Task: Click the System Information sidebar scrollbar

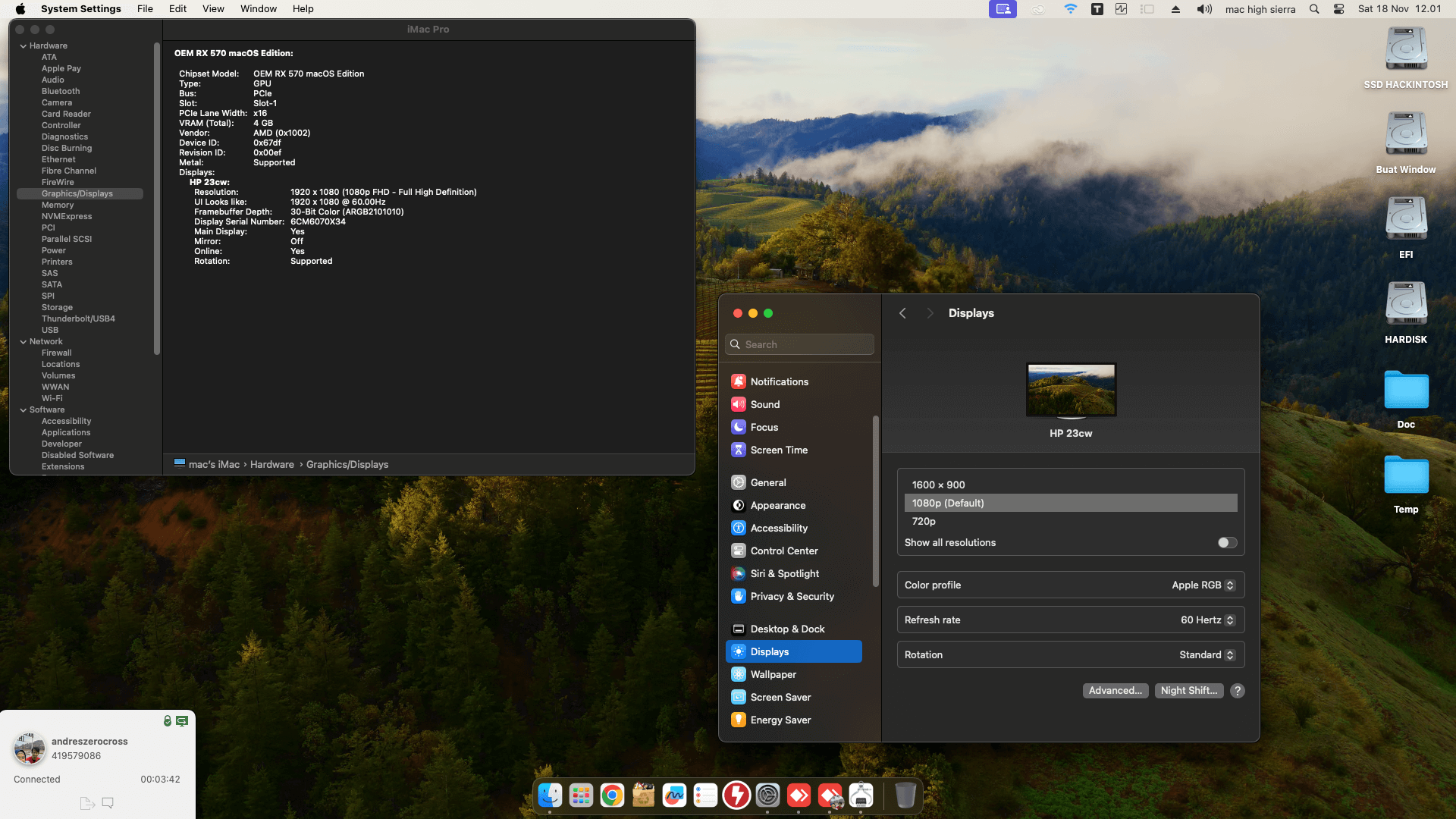Action: 157,199
